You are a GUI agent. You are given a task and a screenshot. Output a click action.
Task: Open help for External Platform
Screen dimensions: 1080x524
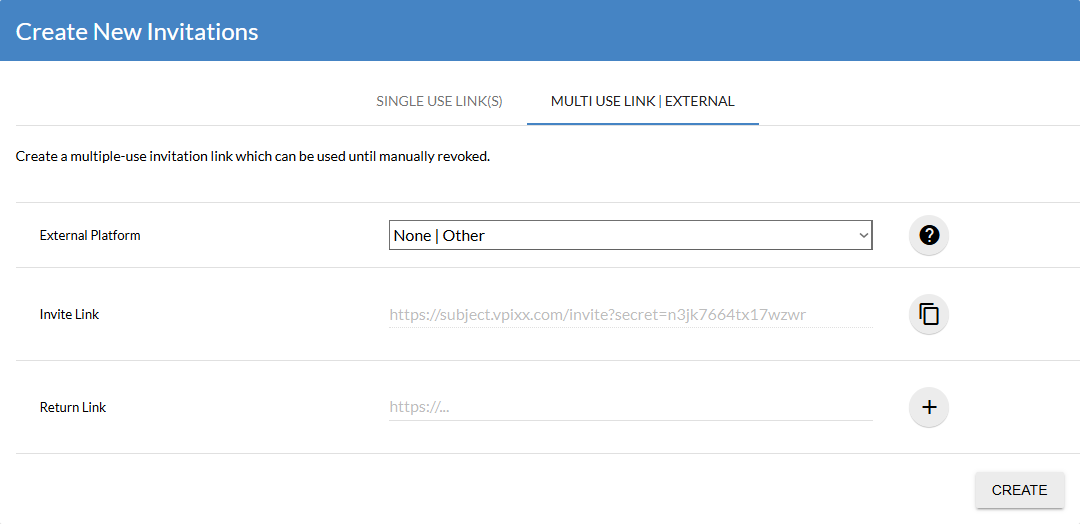click(928, 235)
